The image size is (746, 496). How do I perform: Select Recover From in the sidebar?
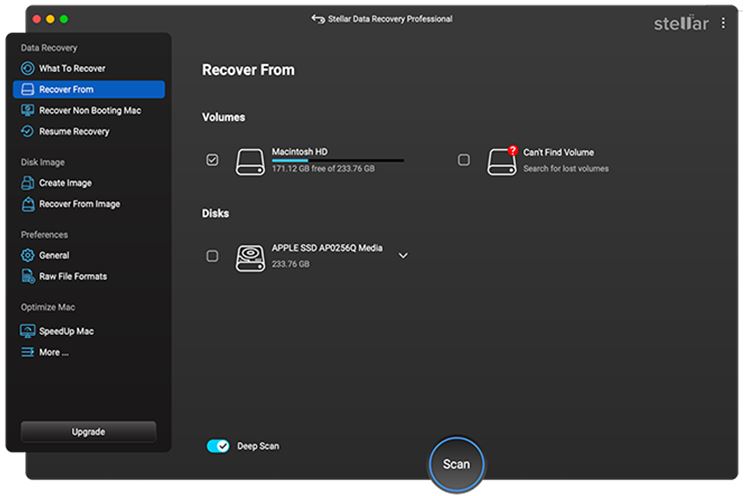(x=88, y=90)
